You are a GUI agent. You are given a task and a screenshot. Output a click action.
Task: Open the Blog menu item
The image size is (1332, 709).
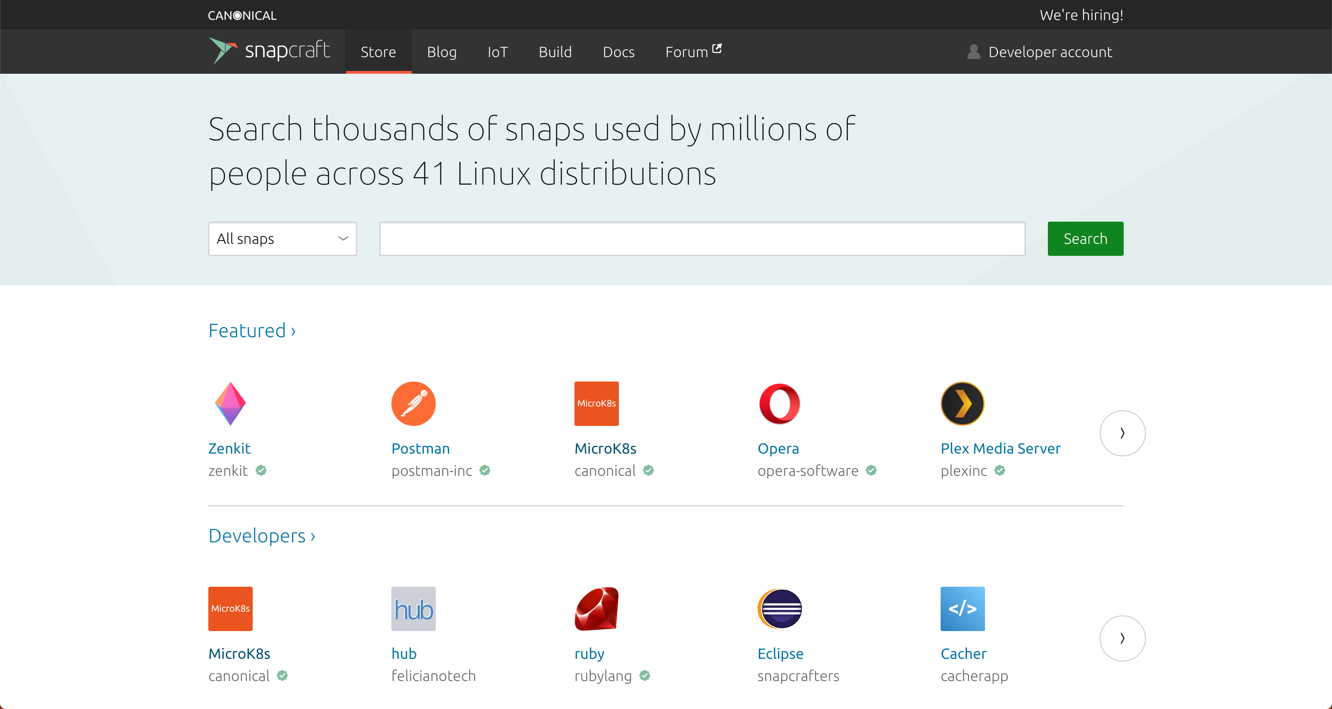tap(442, 52)
